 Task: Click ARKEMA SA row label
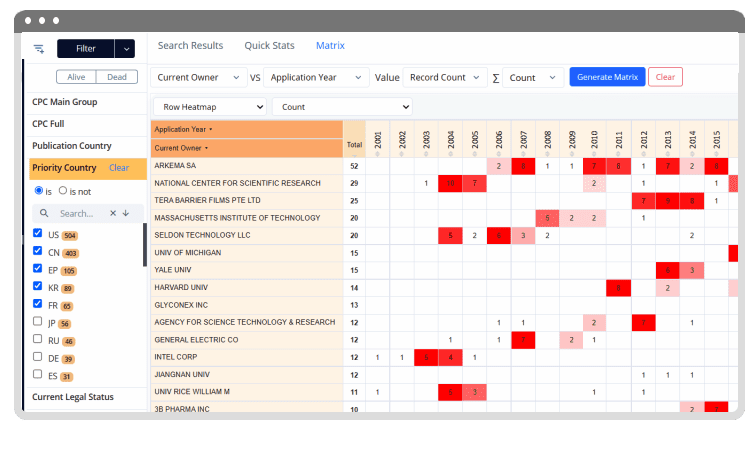click(x=175, y=165)
